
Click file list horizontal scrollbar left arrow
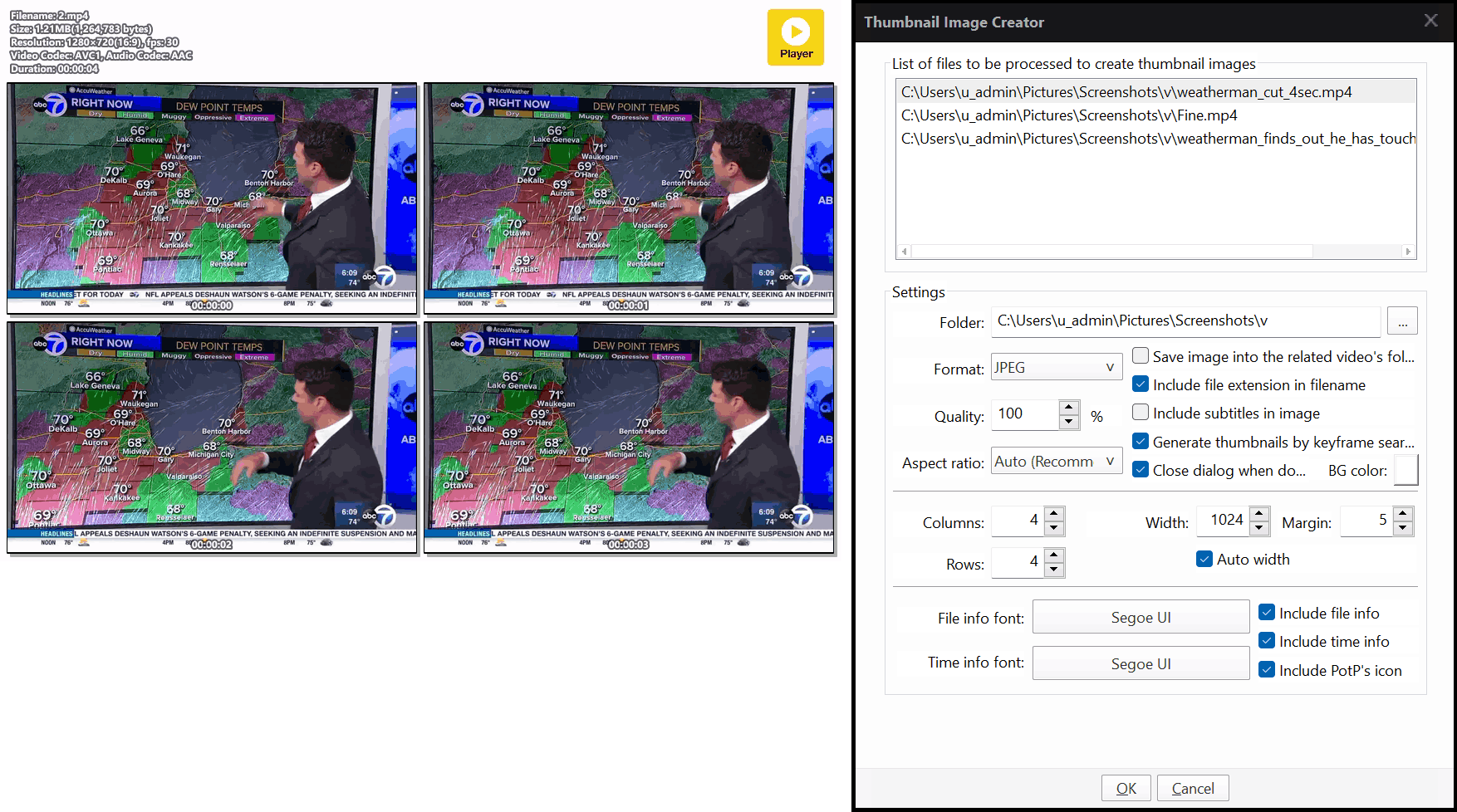click(x=905, y=252)
